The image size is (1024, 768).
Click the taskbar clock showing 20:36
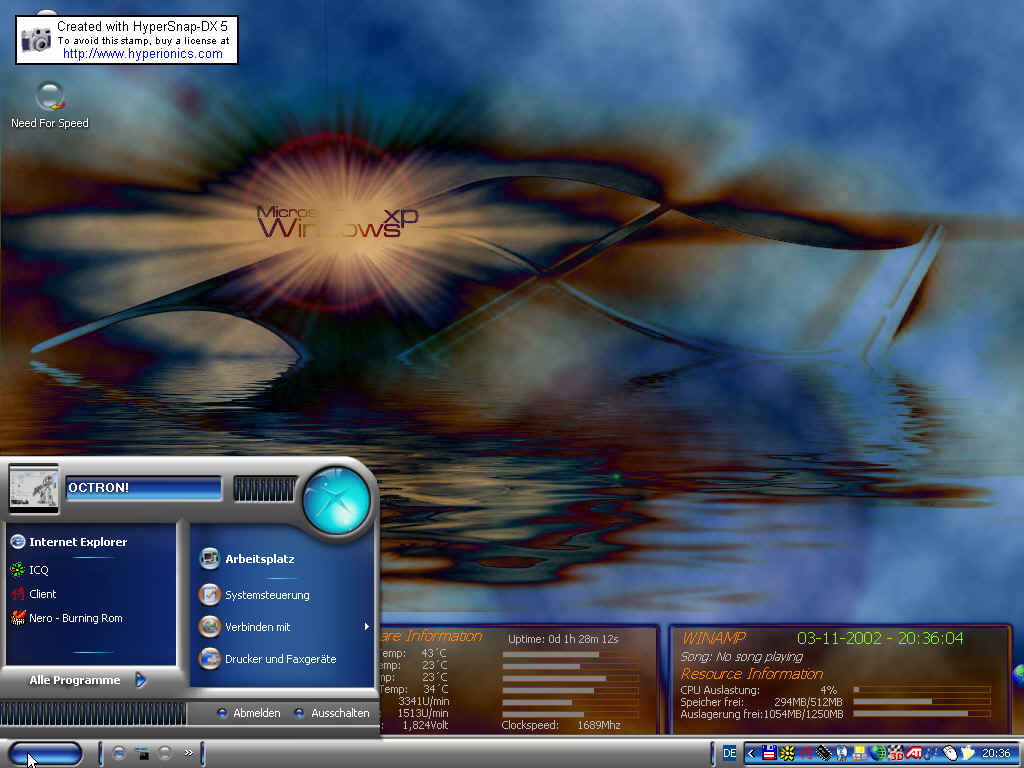click(x=996, y=753)
